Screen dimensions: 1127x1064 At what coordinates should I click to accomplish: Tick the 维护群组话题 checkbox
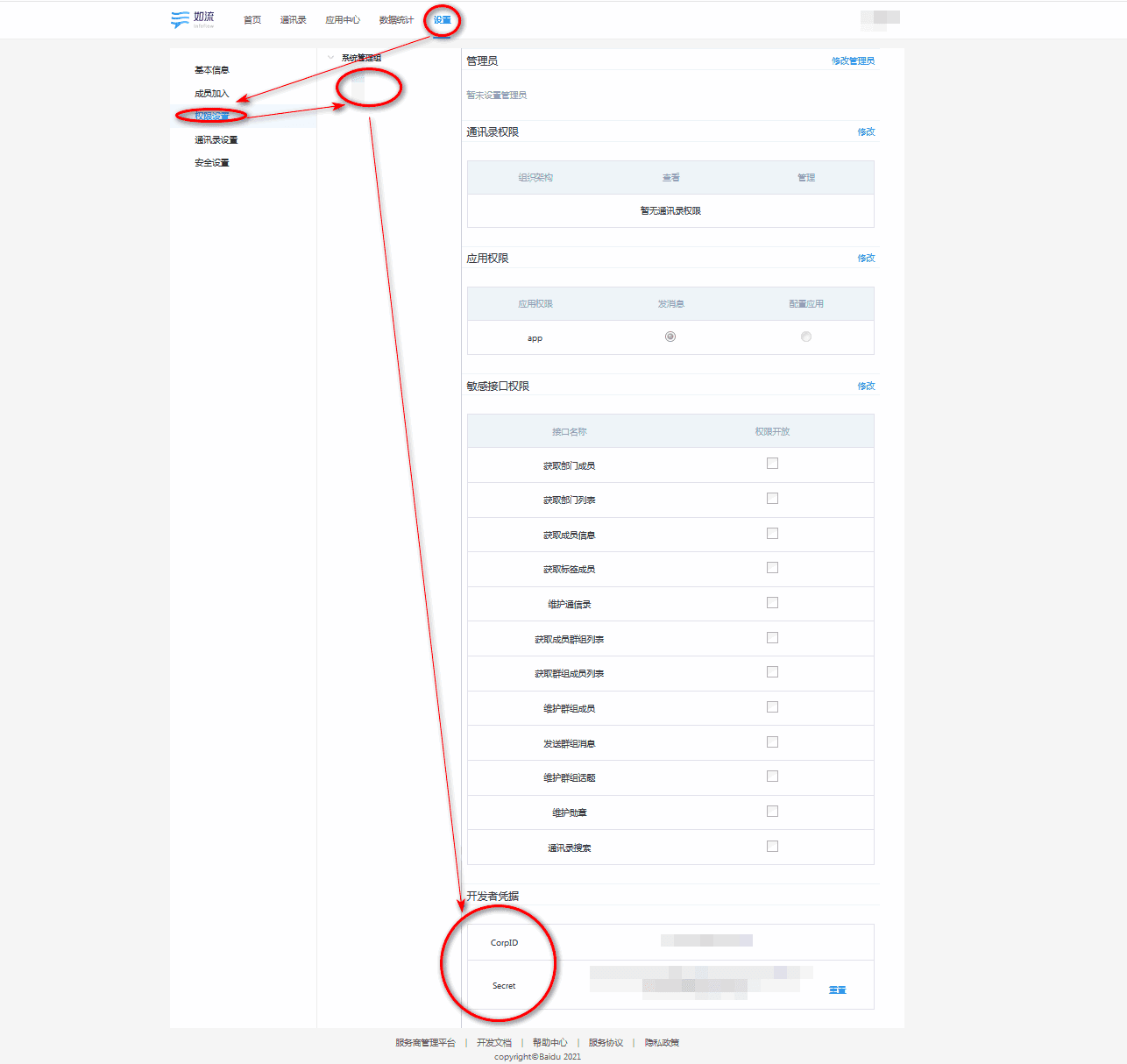(772, 777)
